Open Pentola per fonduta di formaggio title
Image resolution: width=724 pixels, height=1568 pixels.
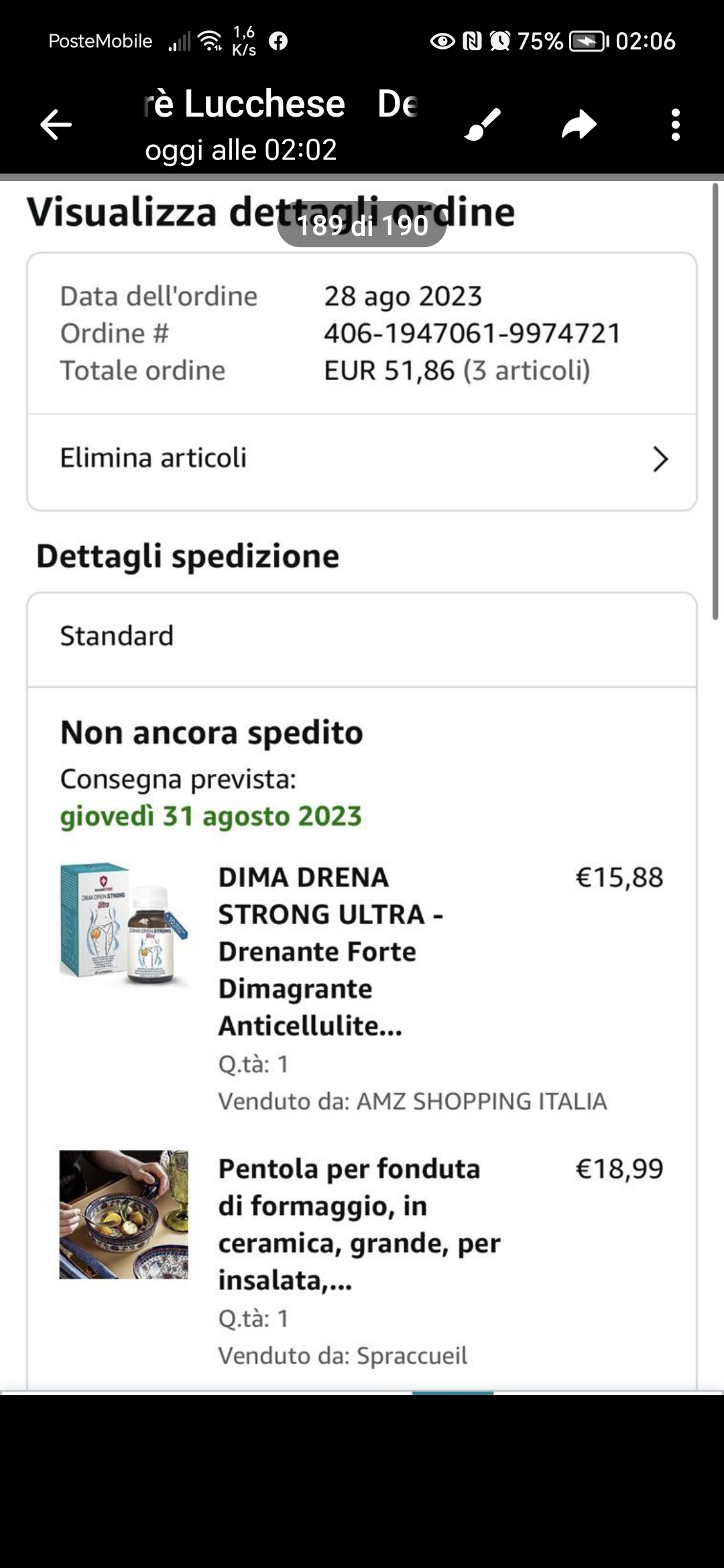(x=359, y=1224)
